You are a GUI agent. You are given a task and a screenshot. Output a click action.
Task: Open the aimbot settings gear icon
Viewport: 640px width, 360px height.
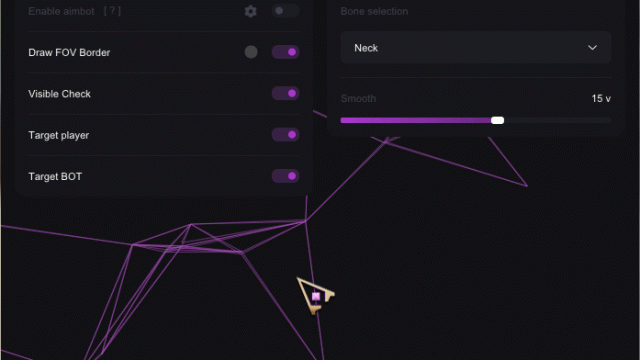(x=251, y=11)
